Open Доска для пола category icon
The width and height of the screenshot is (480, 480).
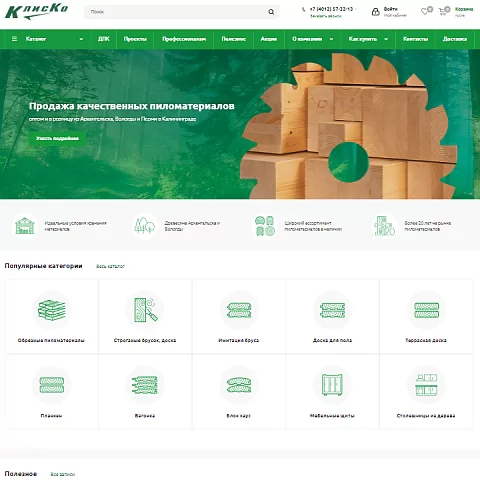(x=332, y=310)
